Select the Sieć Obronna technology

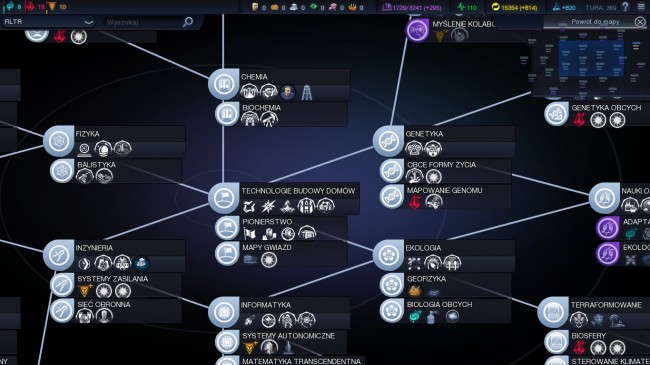click(x=116, y=311)
